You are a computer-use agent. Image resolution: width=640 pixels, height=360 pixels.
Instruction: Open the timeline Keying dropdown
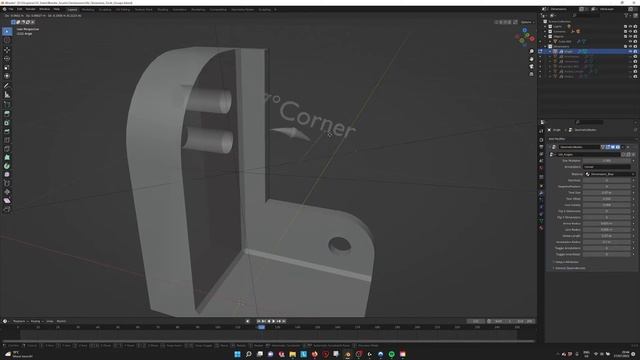36,321
